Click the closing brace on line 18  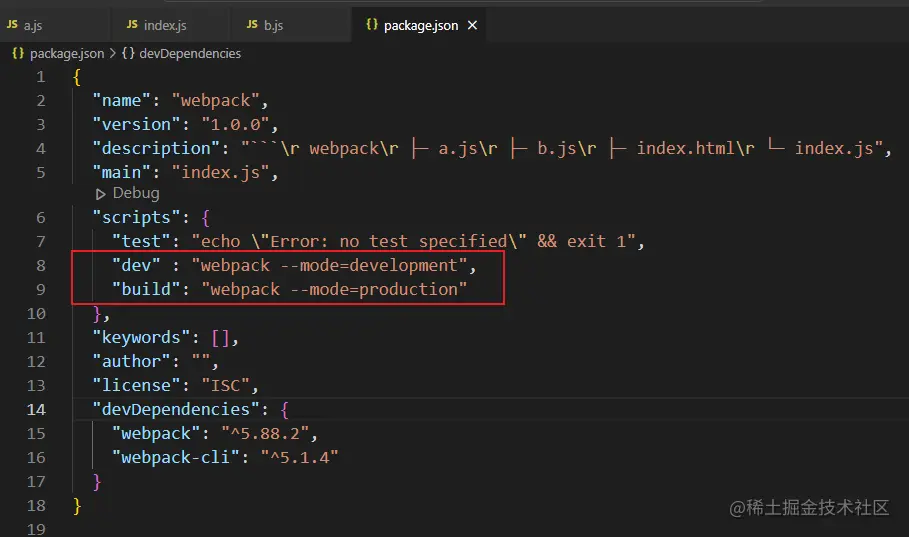tap(77, 506)
